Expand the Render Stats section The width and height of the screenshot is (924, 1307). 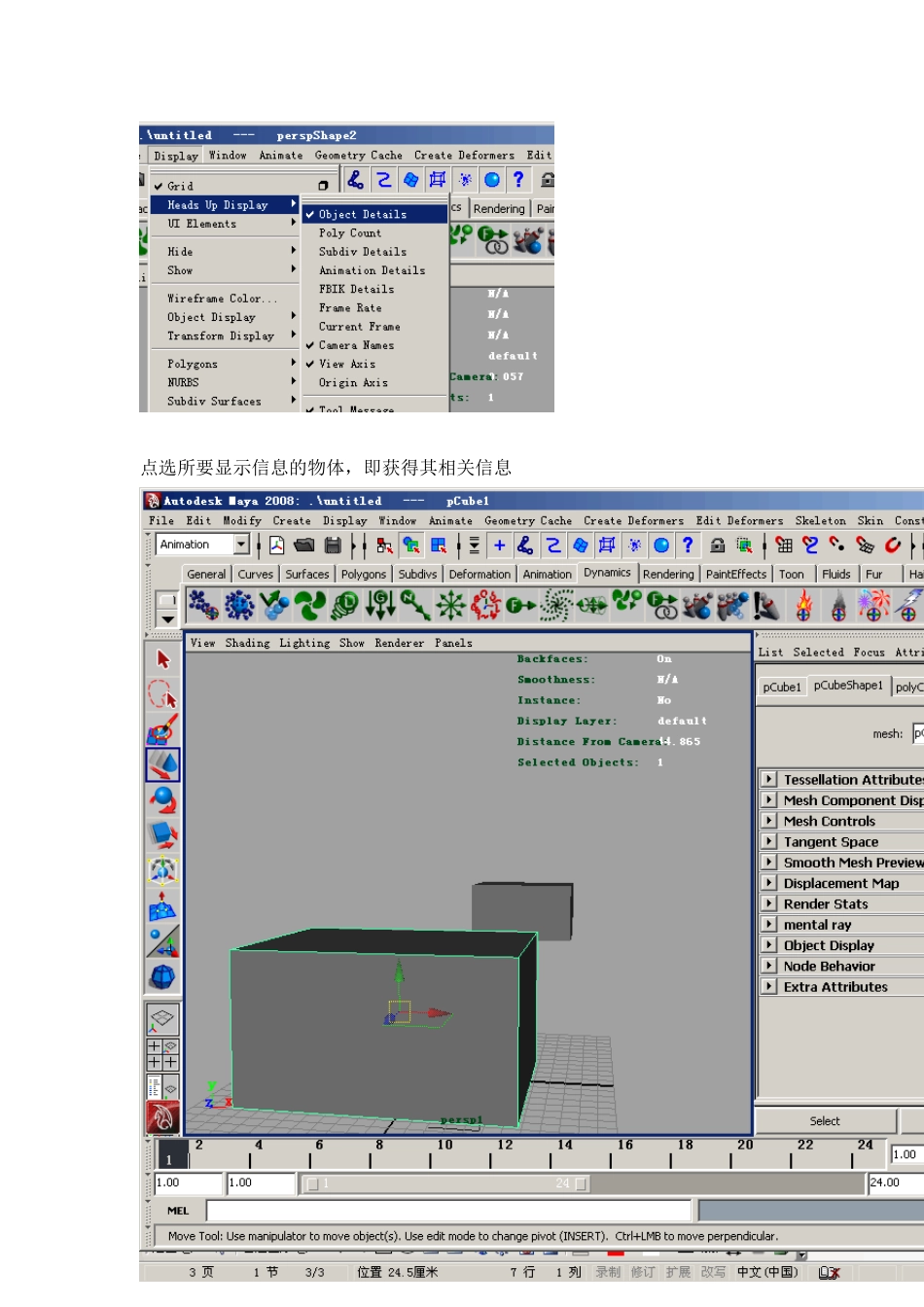pyautogui.click(x=769, y=904)
